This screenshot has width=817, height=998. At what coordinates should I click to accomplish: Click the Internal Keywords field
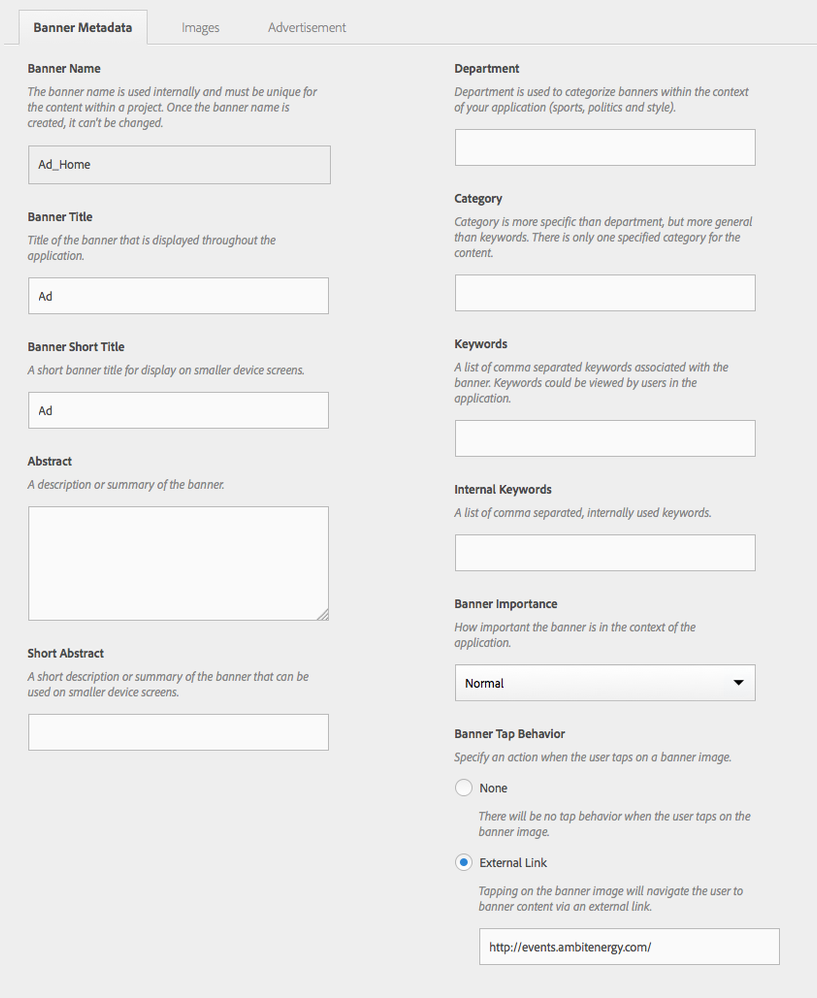point(604,552)
